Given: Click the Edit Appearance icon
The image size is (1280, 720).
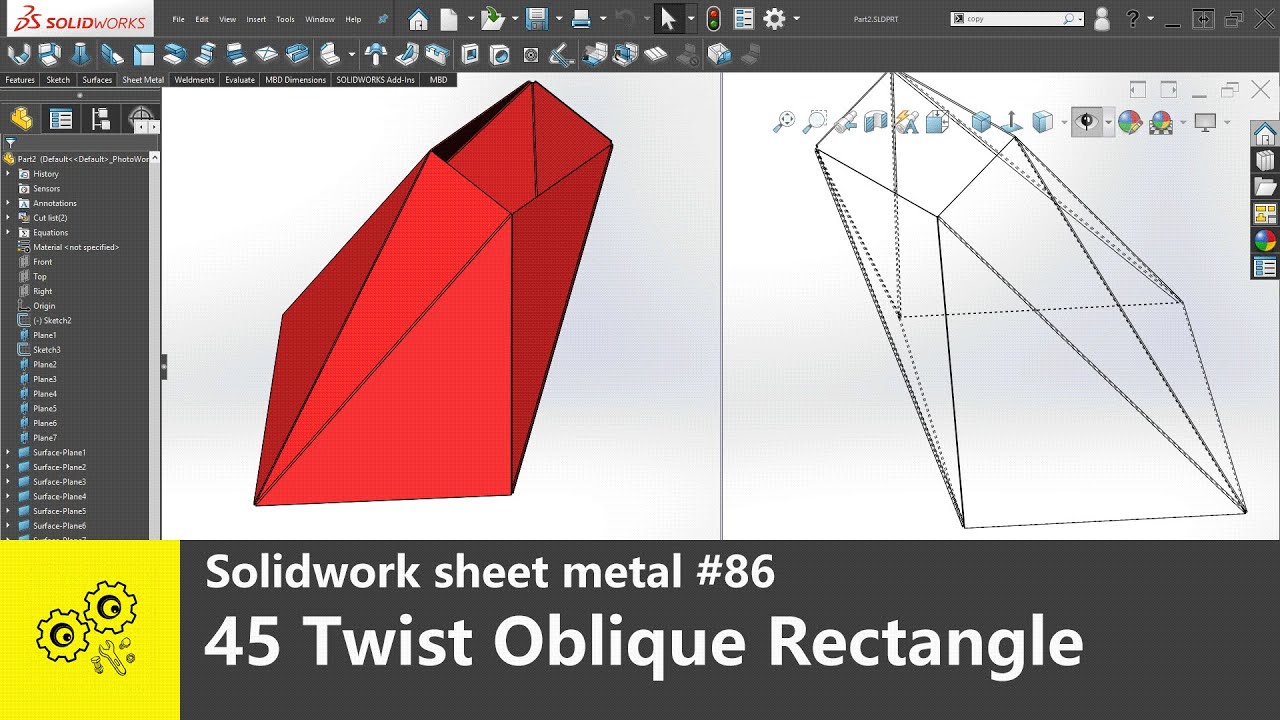Looking at the screenshot, I should (x=1130, y=122).
